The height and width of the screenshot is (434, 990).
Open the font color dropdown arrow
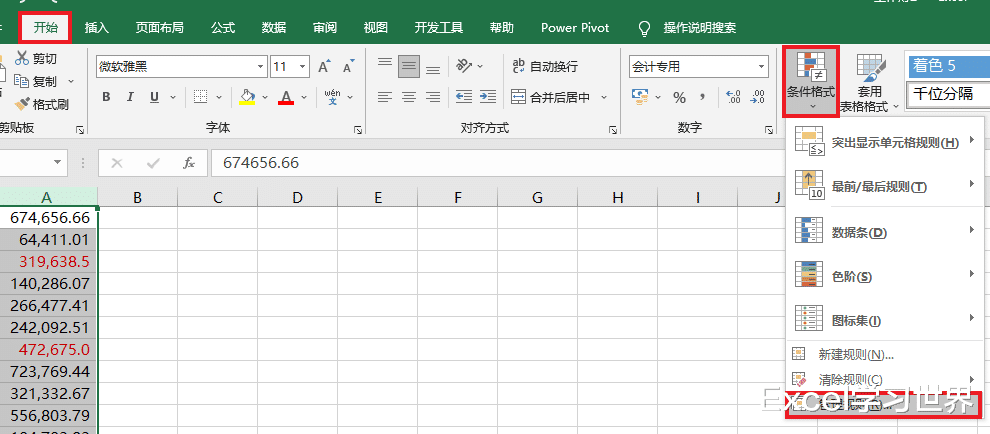pyautogui.click(x=304, y=98)
